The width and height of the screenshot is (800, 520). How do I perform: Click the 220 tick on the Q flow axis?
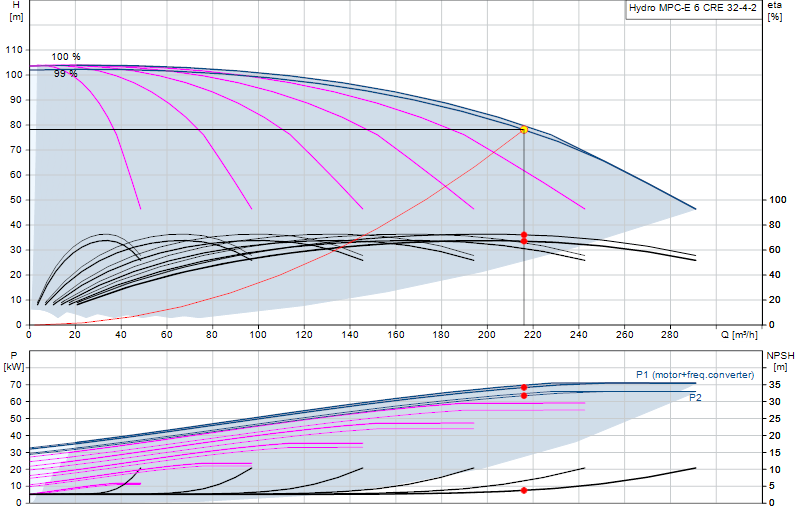pos(533,335)
